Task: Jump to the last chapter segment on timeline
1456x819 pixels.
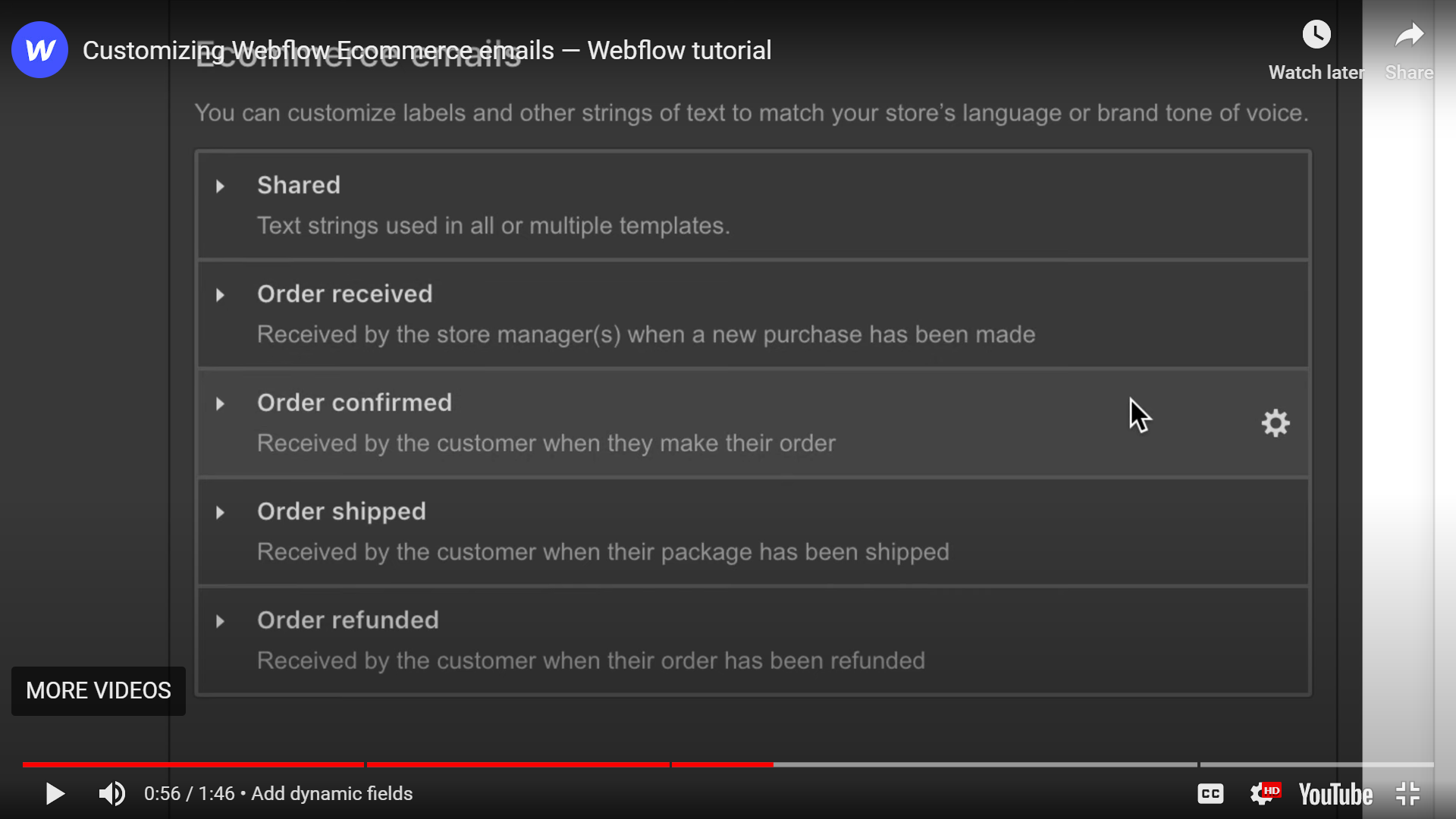Action: [1317, 764]
